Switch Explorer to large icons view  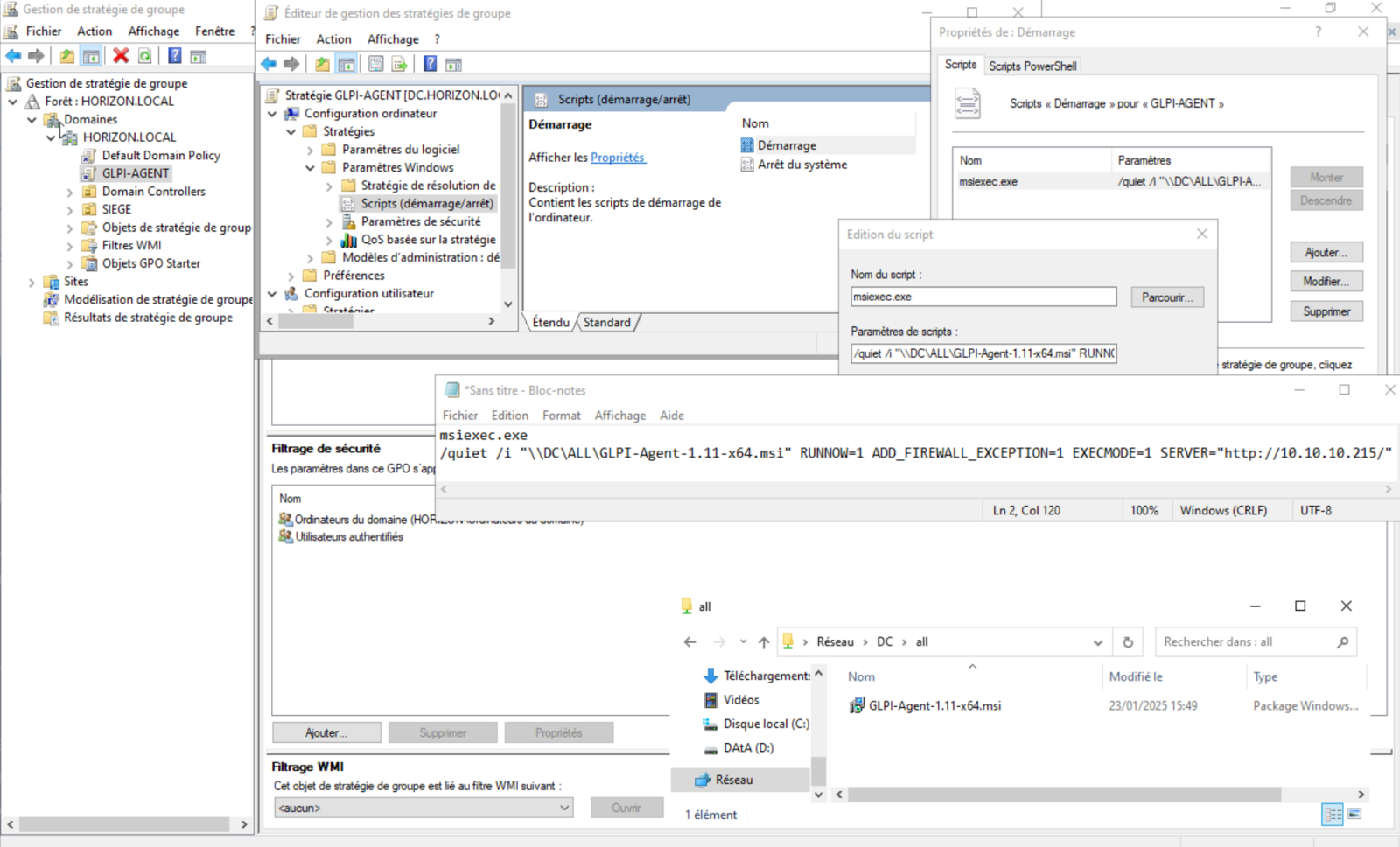pos(1354,814)
